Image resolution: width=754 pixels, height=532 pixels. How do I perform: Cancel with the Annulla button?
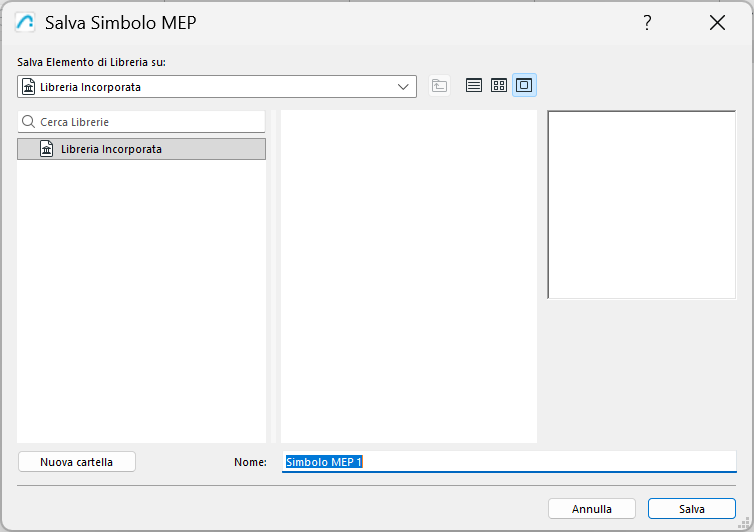click(x=591, y=509)
